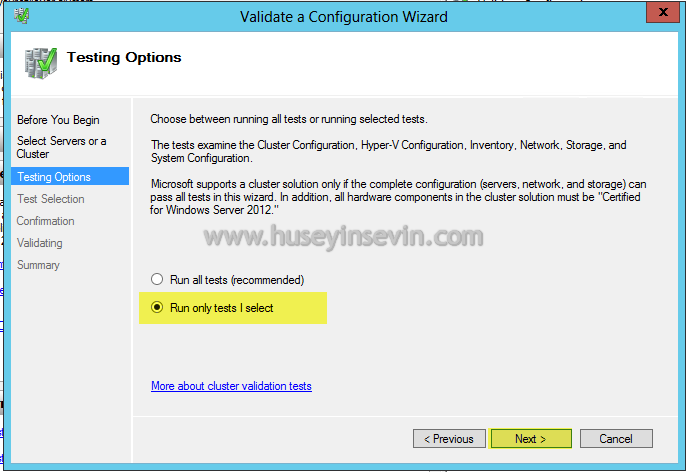Open the Confirmation step in sidebar
Image resolution: width=686 pixels, height=472 pixels.
[x=46, y=221]
